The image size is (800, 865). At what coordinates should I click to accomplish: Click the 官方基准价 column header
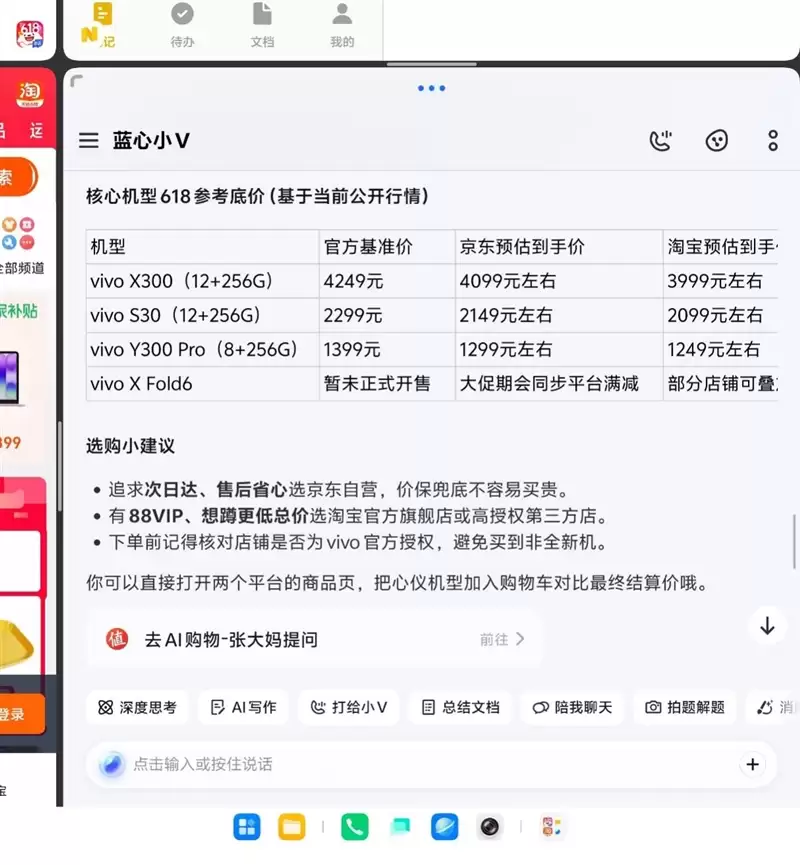click(x=387, y=247)
